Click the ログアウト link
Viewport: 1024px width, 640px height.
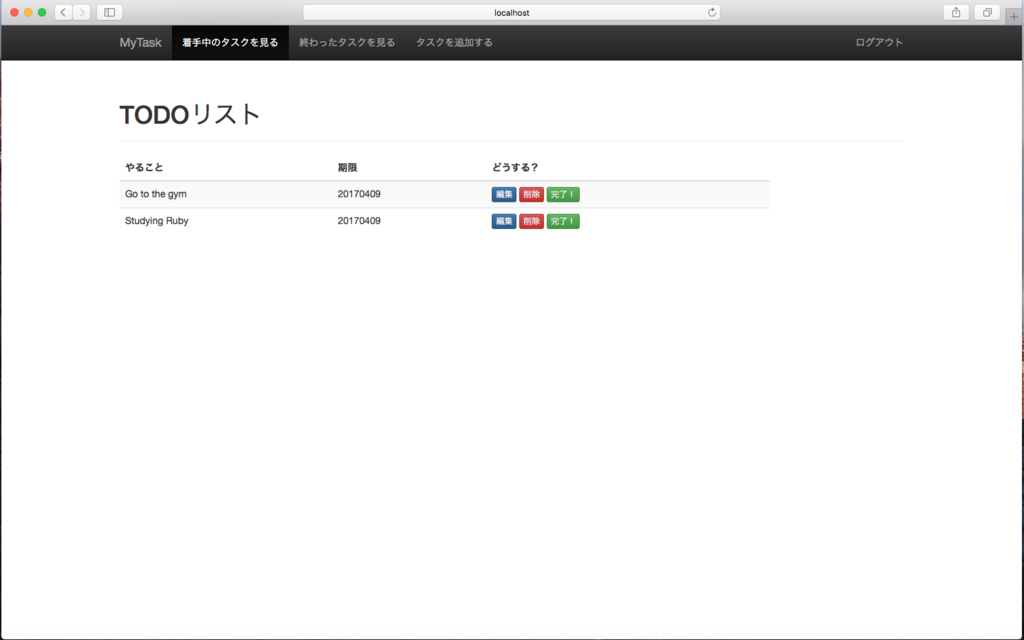pyautogui.click(x=879, y=42)
